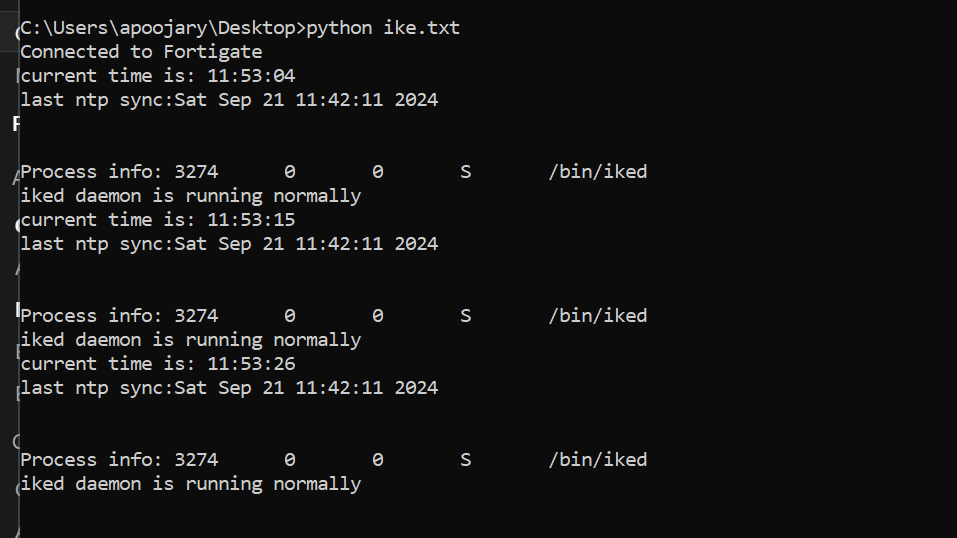Click the "Connected to Fortigate" line

point(141,52)
